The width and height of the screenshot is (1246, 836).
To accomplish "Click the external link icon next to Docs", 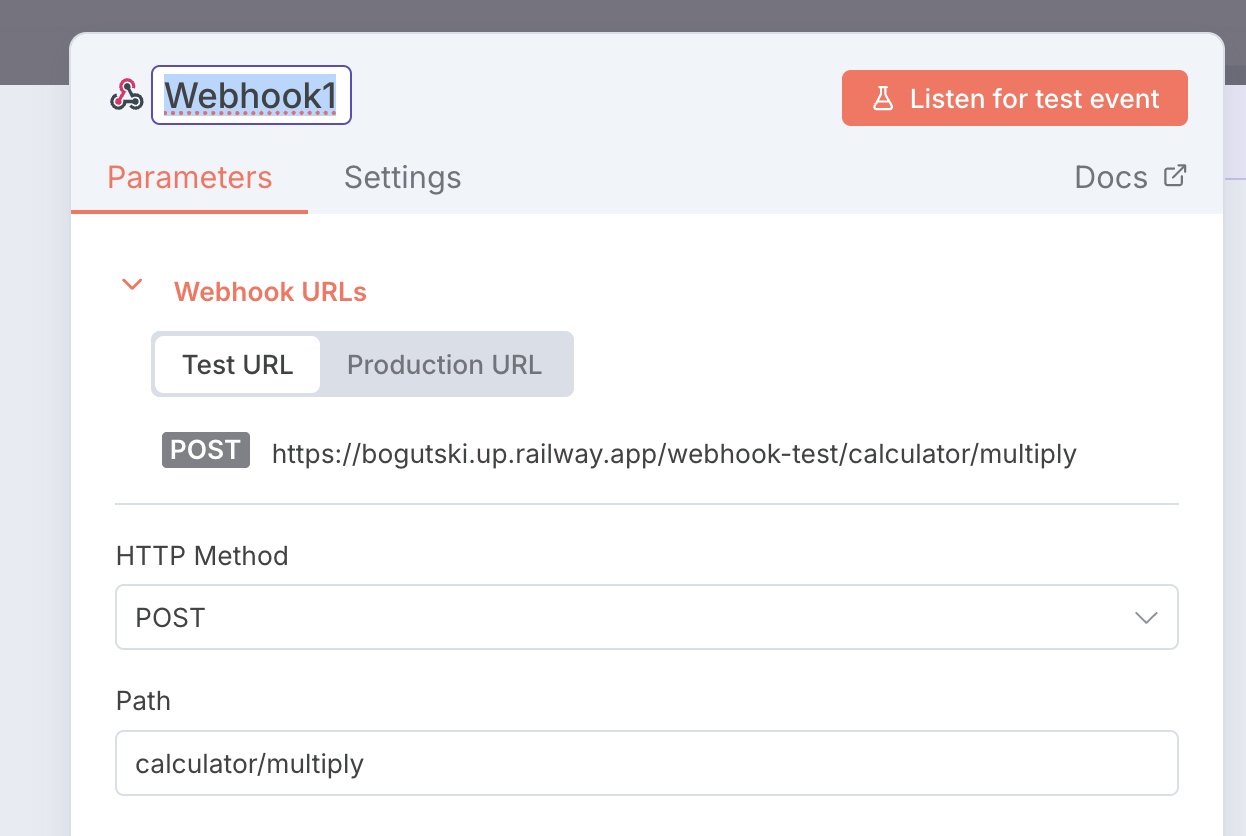I will pyautogui.click(x=1175, y=176).
